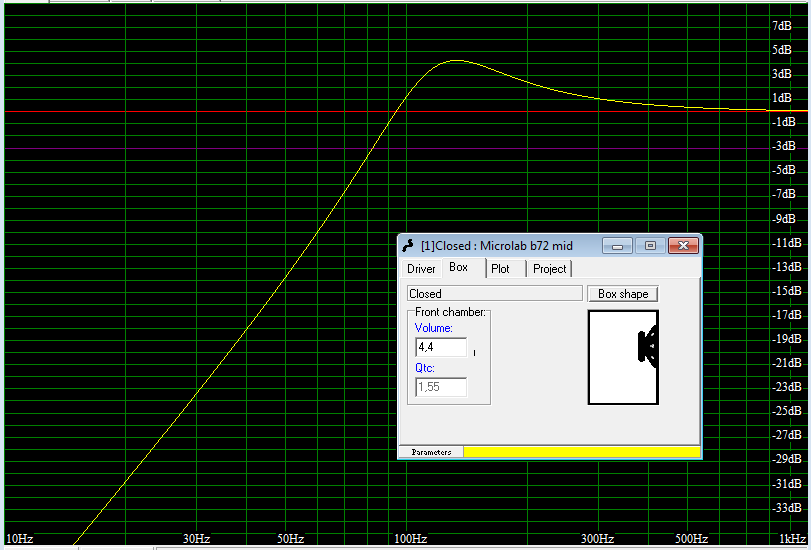This screenshot has height=550, width=811.
Task: Click the yellow plot color bar
Action: 580,453
